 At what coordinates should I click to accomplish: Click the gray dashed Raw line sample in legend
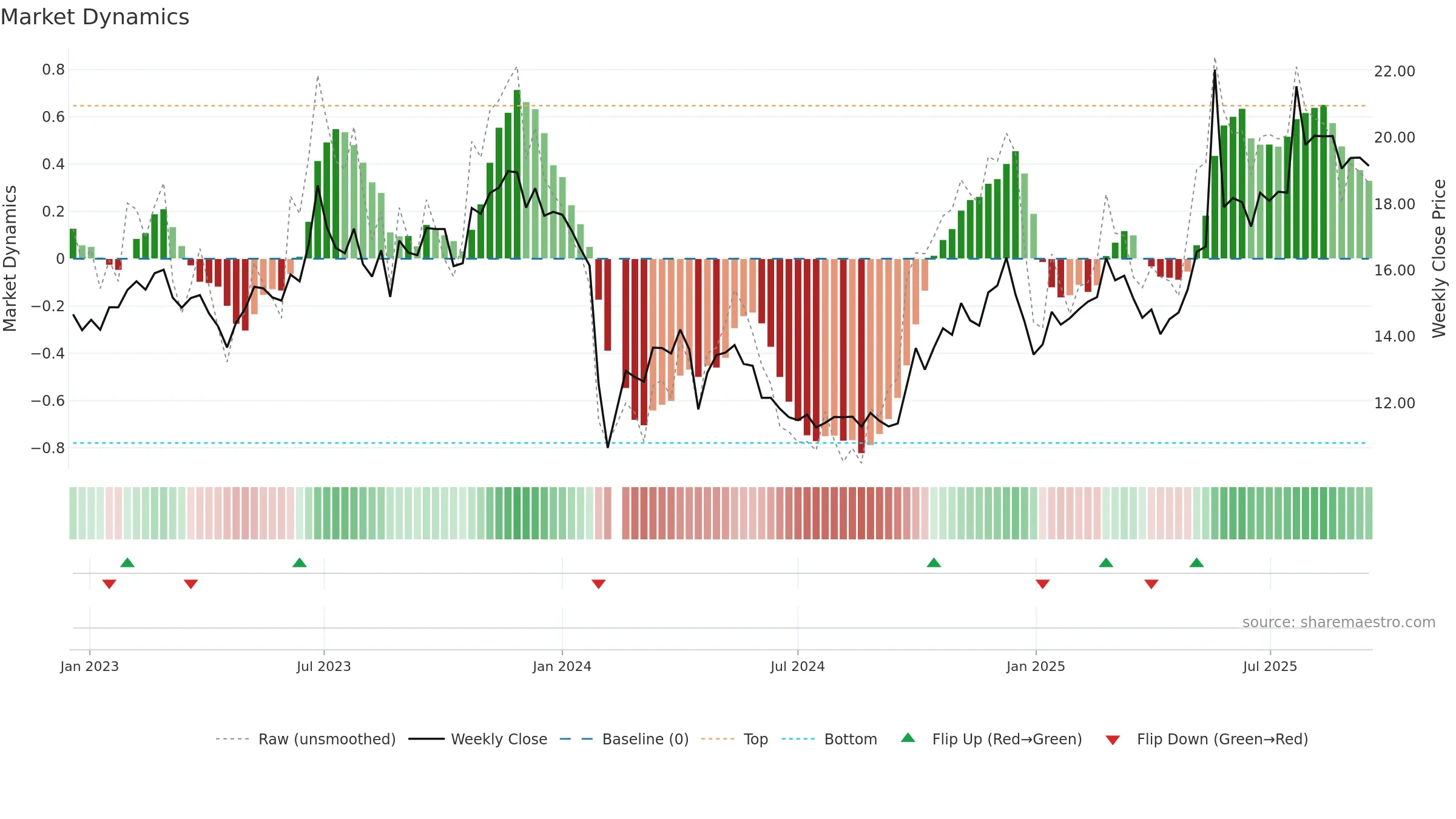click(x=232, y=739)
